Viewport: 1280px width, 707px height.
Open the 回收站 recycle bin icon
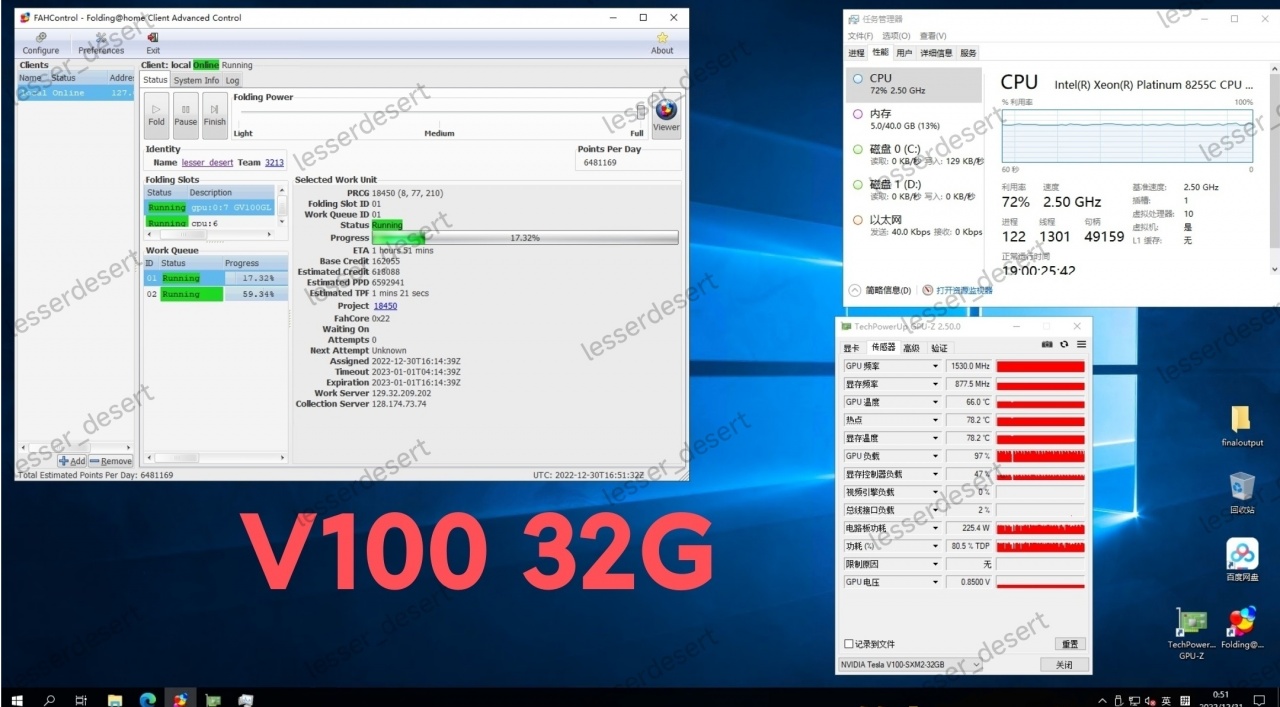click(1242, 493)
